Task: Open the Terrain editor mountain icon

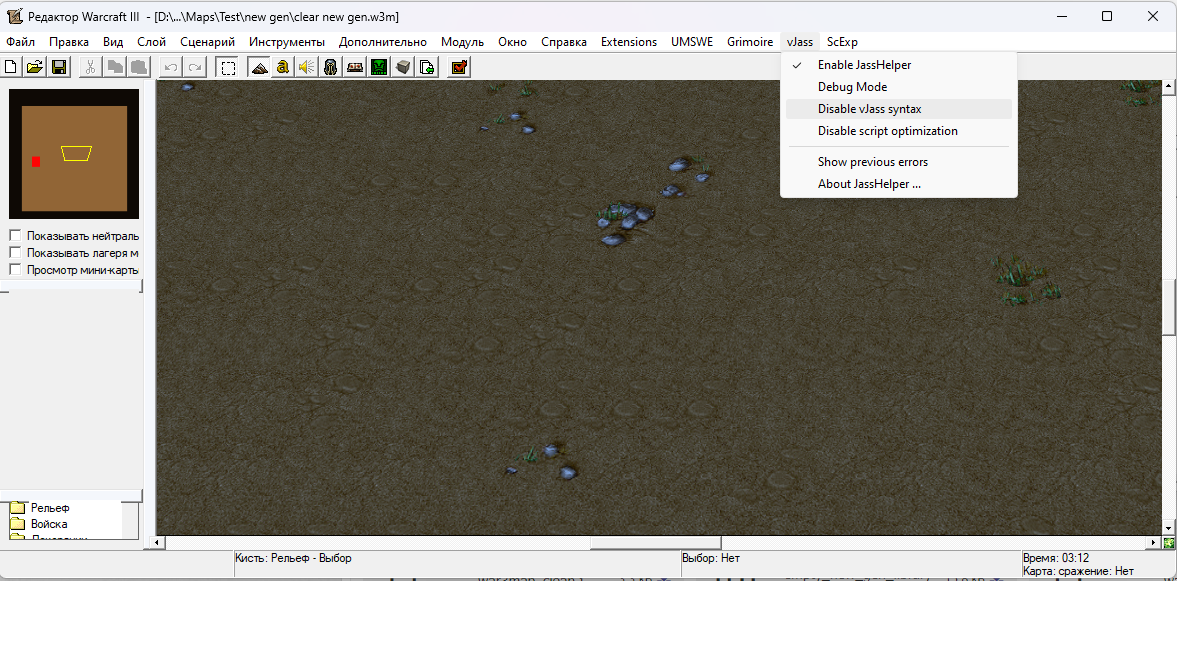Action: pos(259,68)
